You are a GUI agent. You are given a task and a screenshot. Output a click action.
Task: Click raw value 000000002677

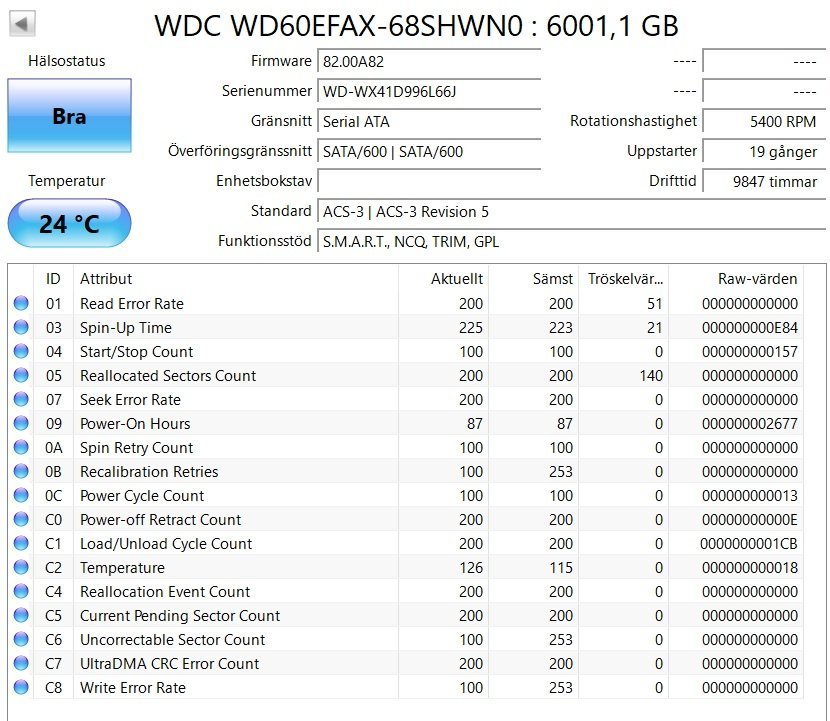[750, 423]
